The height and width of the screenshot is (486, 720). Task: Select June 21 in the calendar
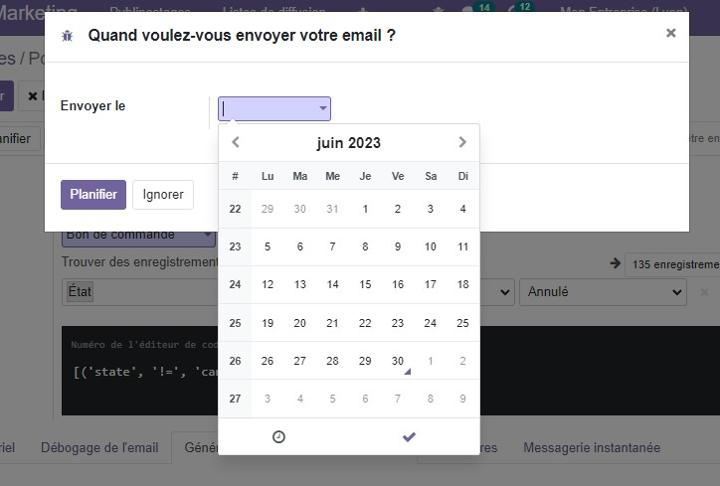pos(332,323)
